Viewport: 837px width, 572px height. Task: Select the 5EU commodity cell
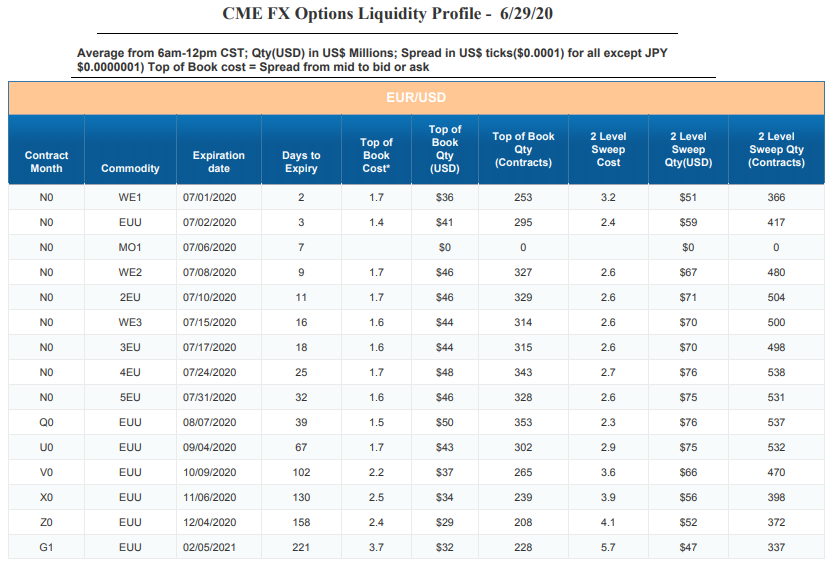pos(130,397)
